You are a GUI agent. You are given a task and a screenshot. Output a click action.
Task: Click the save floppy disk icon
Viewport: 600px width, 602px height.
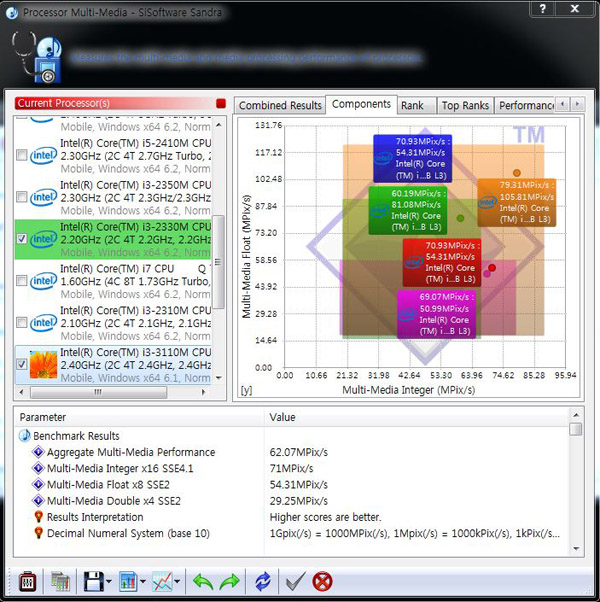[93, 580]
